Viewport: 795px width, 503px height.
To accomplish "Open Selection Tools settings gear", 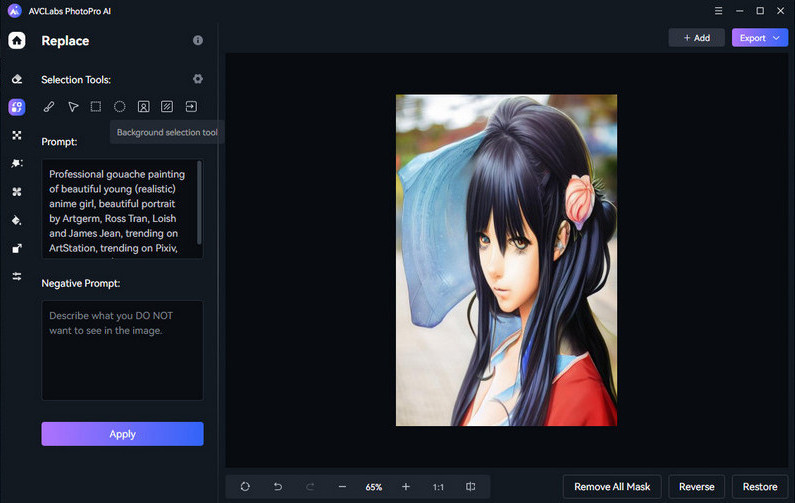I will click(x=198, y=79).
